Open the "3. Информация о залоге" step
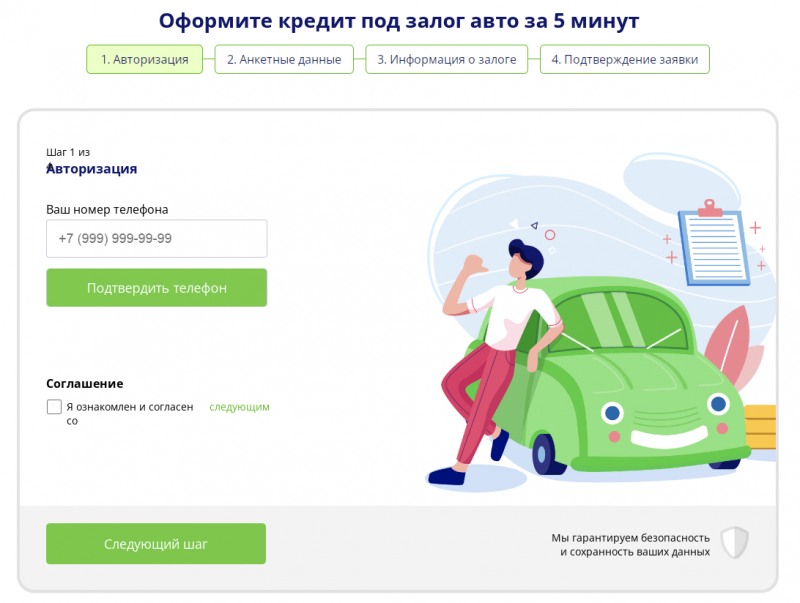 click(446, 59)
